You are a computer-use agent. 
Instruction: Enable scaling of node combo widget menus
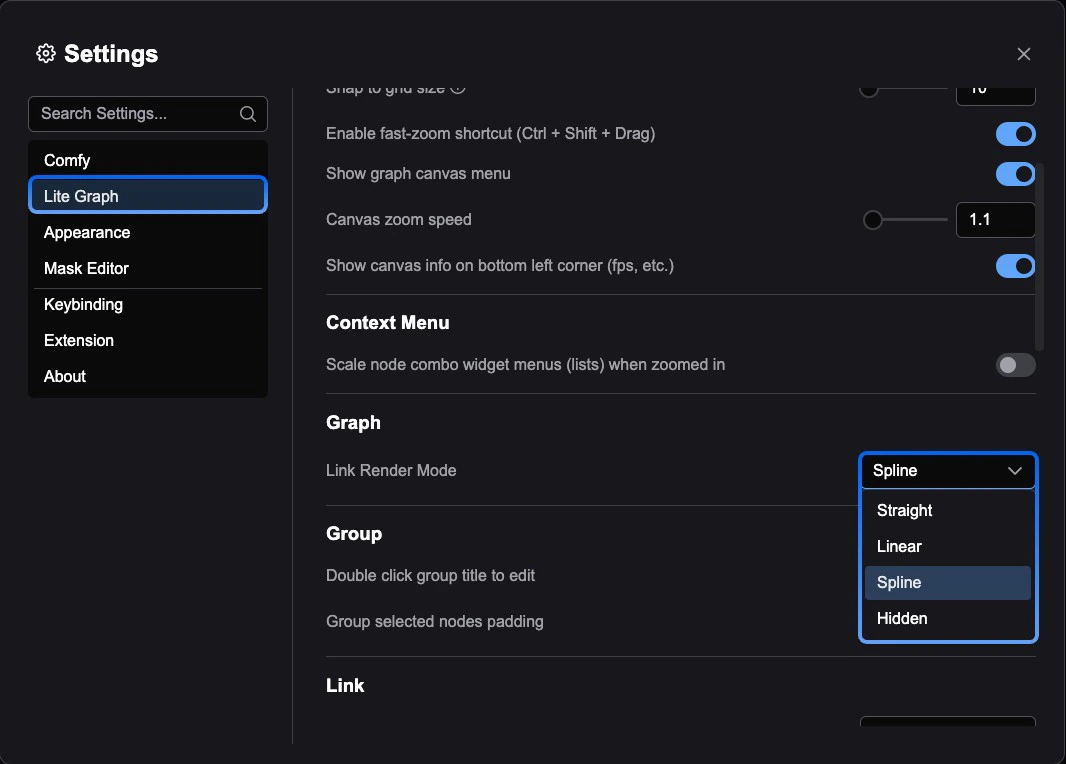point(1015,365)
